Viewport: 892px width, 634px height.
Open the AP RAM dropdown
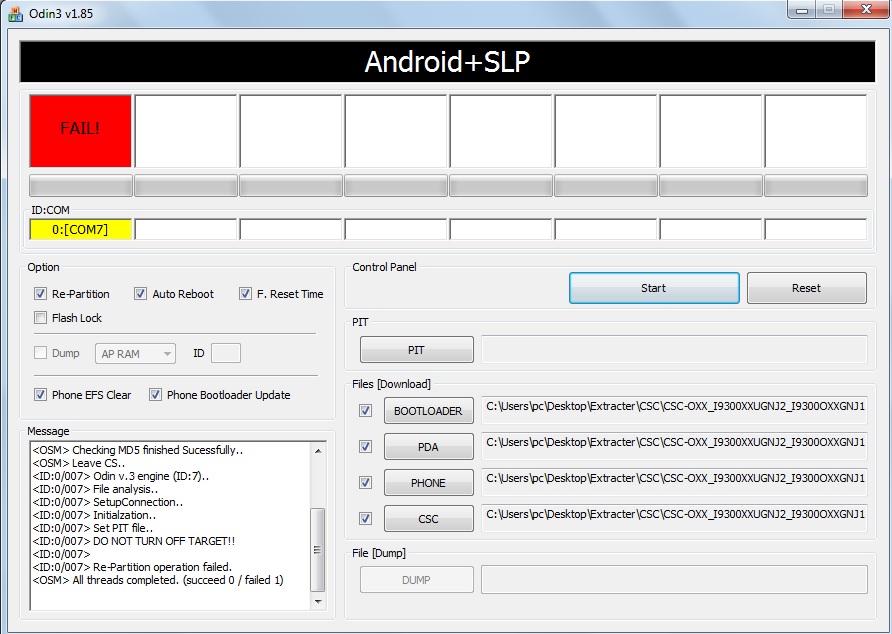pos(135,353)
